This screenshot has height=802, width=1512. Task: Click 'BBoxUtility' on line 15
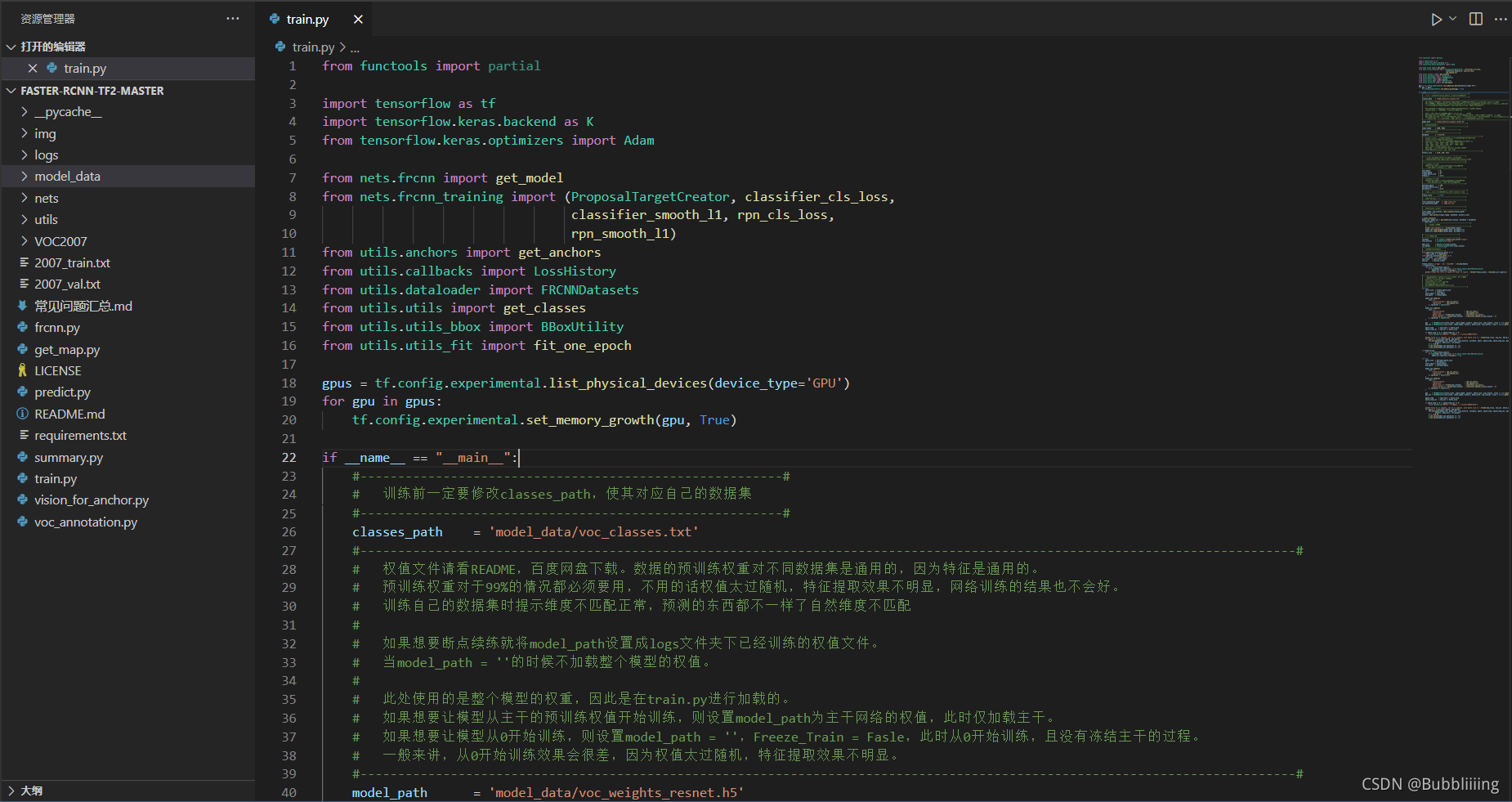[582, 327]
